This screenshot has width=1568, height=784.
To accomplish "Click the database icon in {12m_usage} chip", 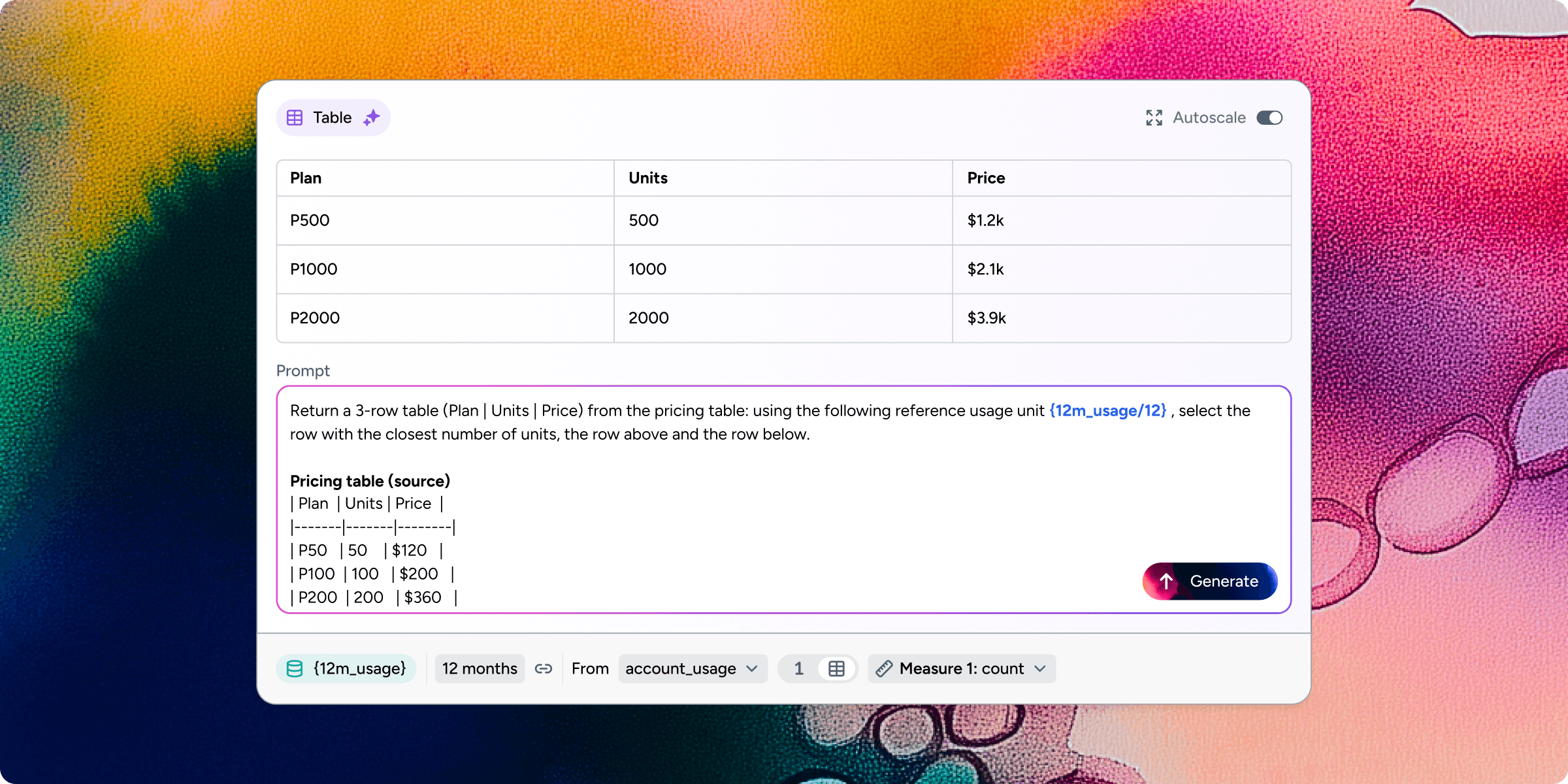I will coord(295,668).
